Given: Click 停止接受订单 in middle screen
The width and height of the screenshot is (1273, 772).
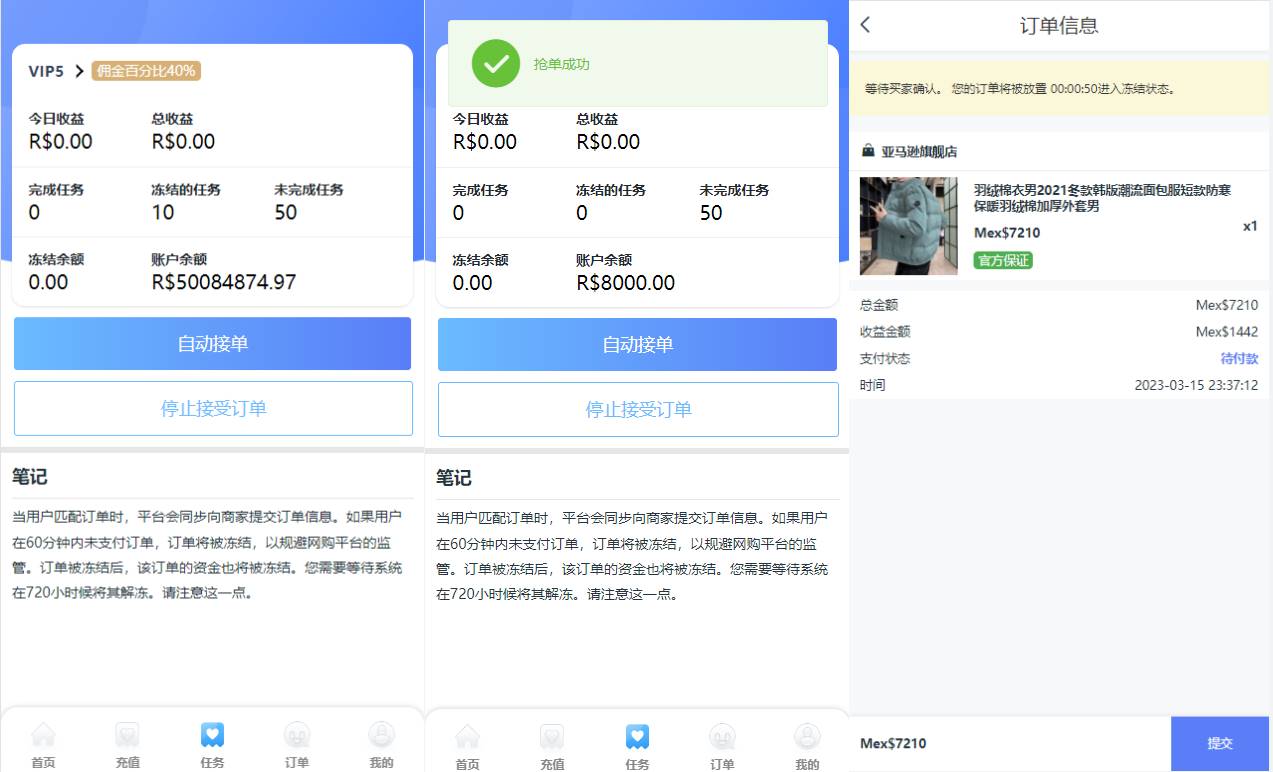Looking at the screenshot, I should point(638,409).
